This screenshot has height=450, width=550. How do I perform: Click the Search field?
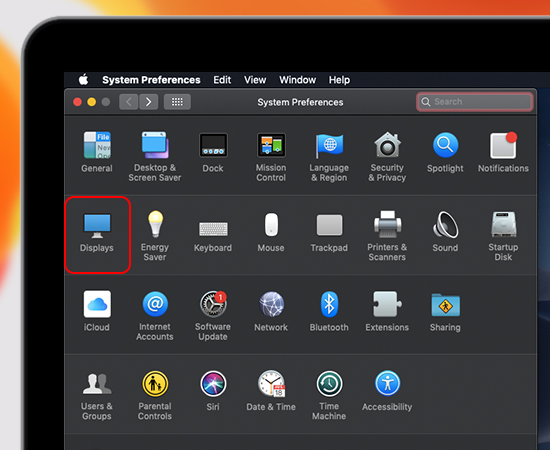pos(475,102)
